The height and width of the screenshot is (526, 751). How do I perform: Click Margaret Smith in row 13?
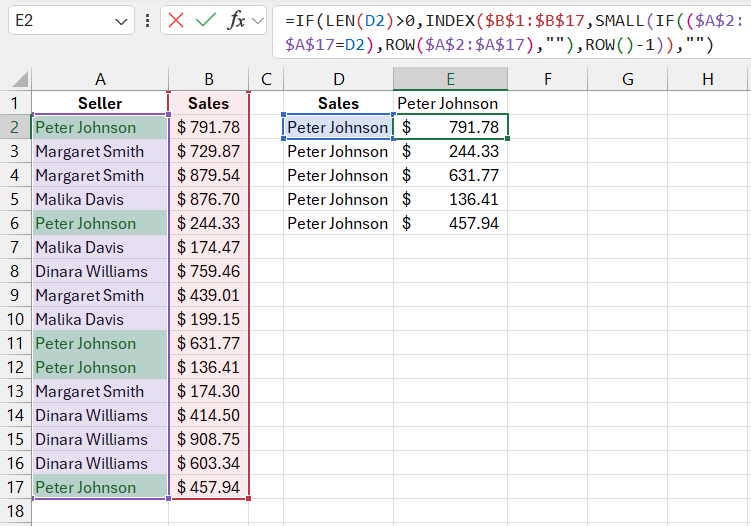tap(100, 391)
